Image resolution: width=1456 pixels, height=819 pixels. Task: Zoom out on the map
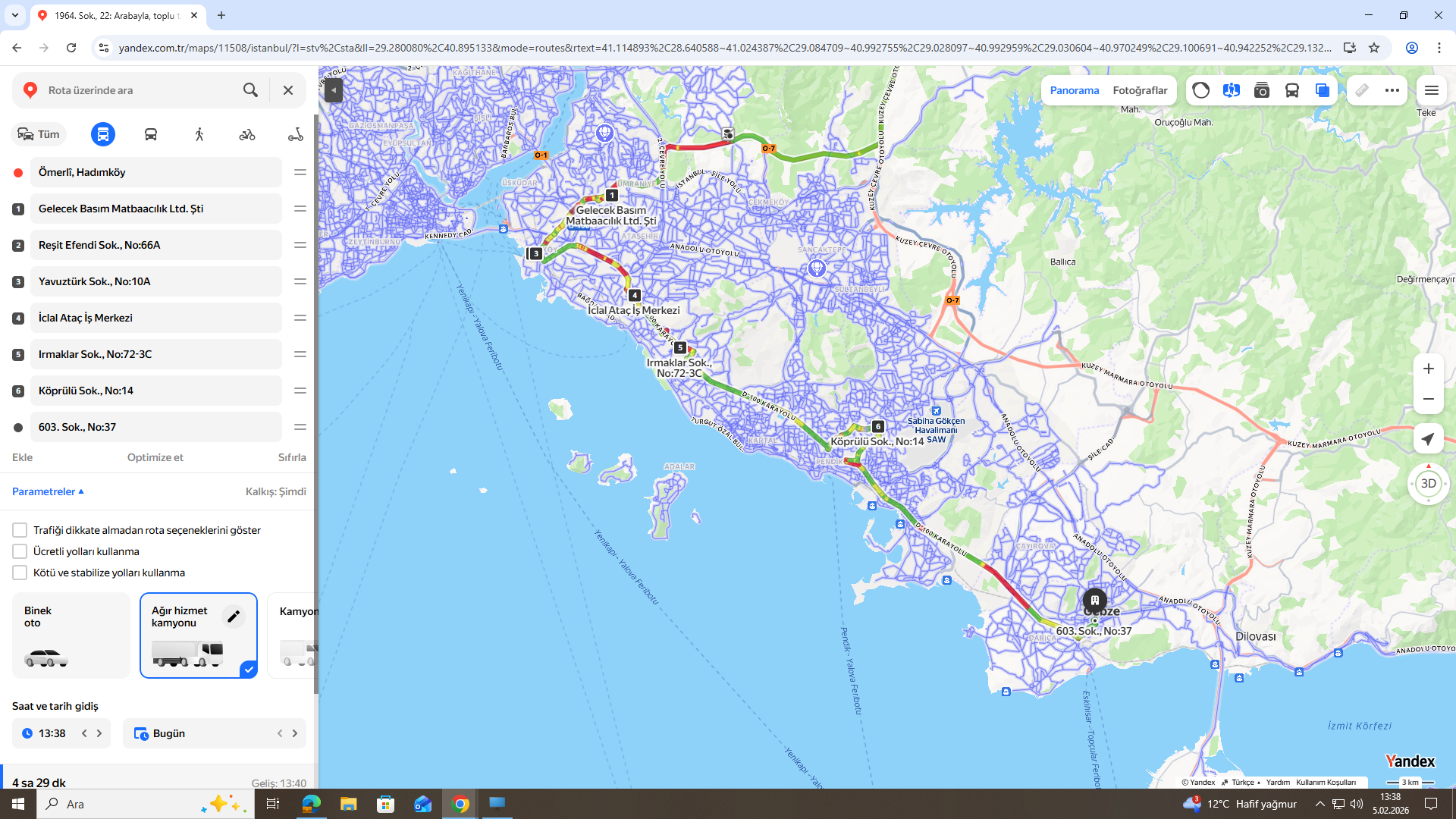tap(1429, 399)
